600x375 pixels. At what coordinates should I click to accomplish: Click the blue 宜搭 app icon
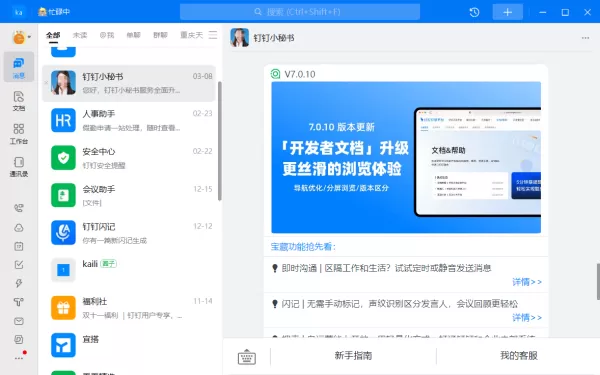click(63, 345)
